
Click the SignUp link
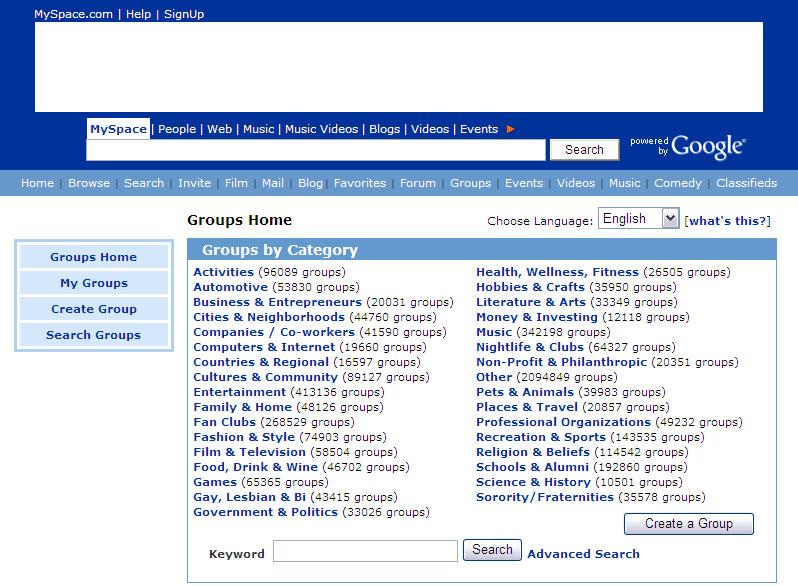(184, 14)
